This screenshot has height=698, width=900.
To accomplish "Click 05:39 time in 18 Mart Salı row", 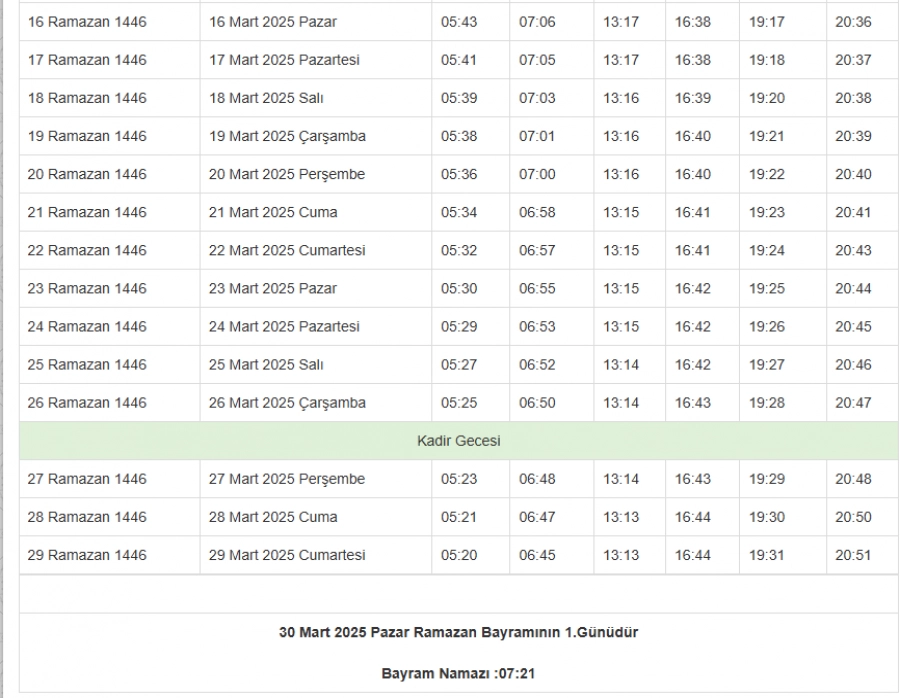I will tap(458, 98).
